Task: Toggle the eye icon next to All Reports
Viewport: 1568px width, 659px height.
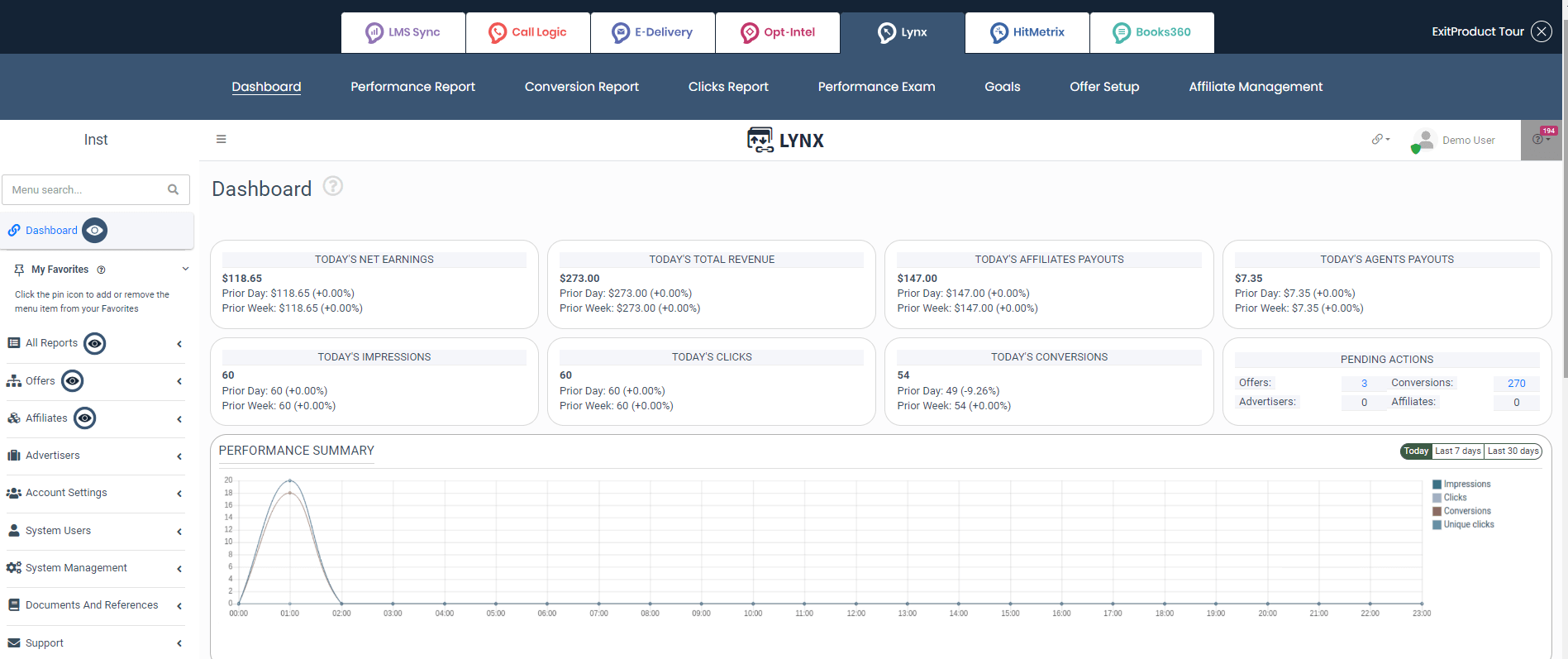Action: (95, 343)
